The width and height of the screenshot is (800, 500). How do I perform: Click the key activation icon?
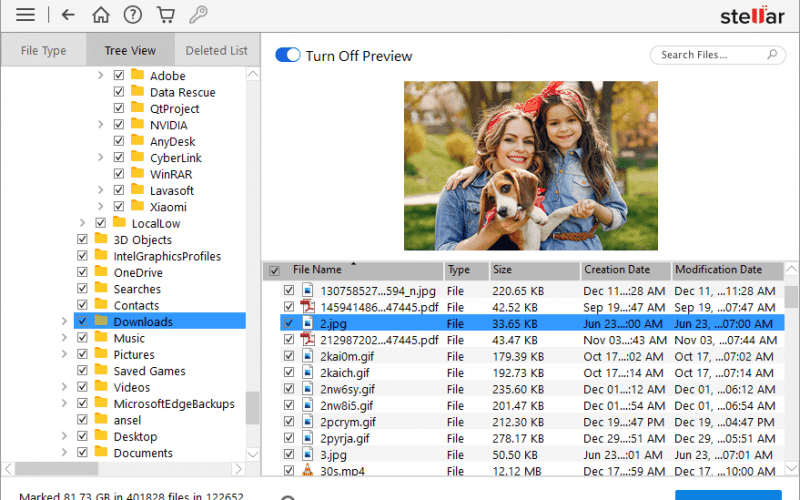198,15
